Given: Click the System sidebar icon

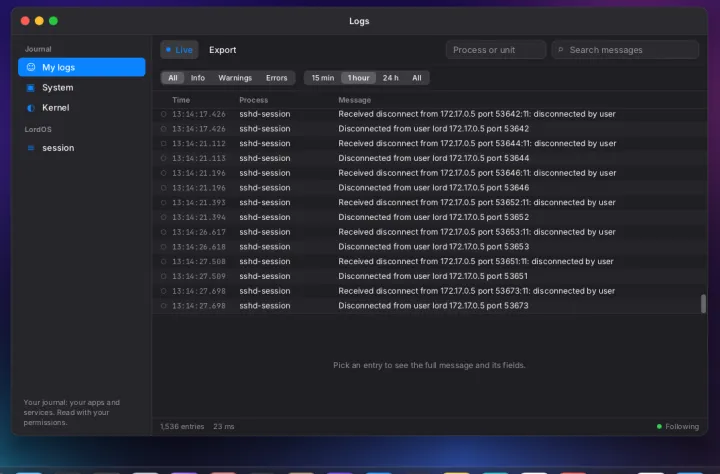Looking at the screenshot, I should (x=31, y=88).
